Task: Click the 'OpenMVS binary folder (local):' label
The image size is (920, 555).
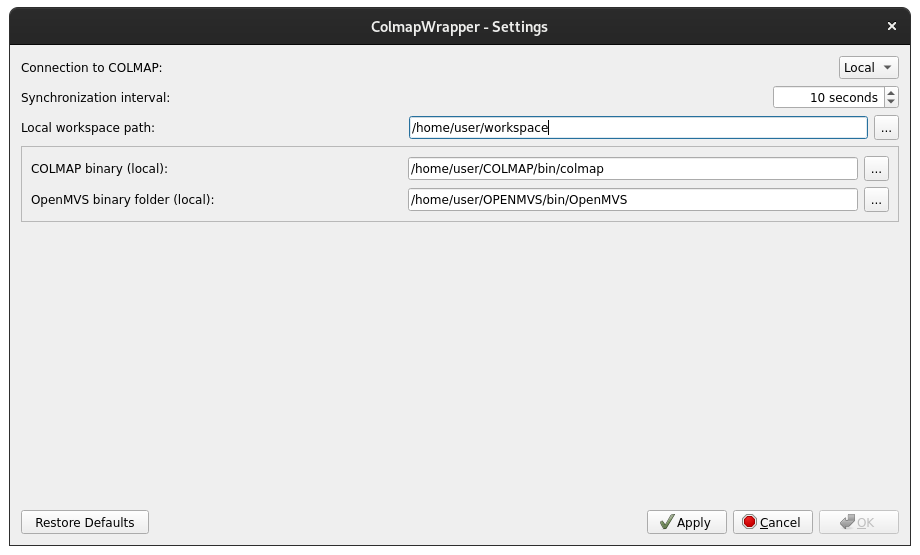Action: (x=123, y=200)
